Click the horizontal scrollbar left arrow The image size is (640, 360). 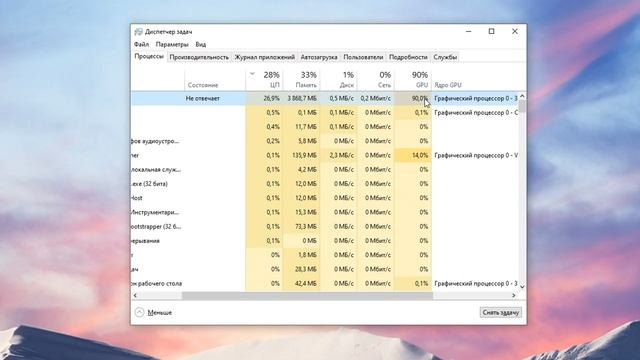pos(135,295)
